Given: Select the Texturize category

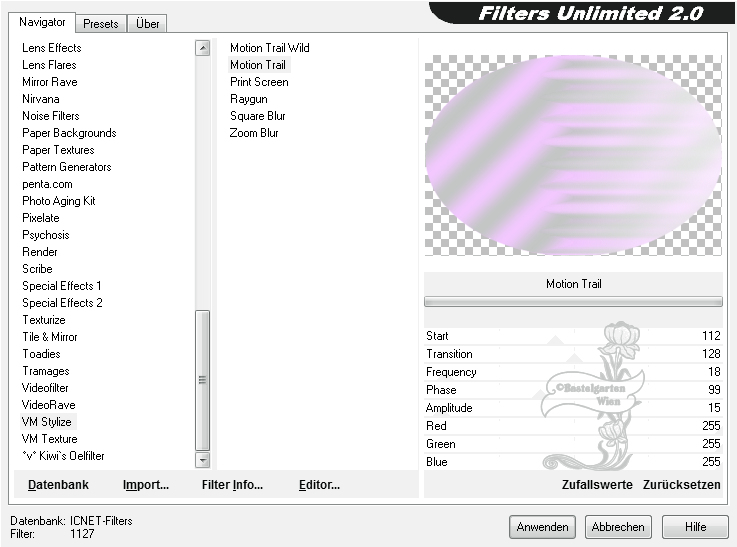Looking at the screenshot, I should tap(44, 320).
